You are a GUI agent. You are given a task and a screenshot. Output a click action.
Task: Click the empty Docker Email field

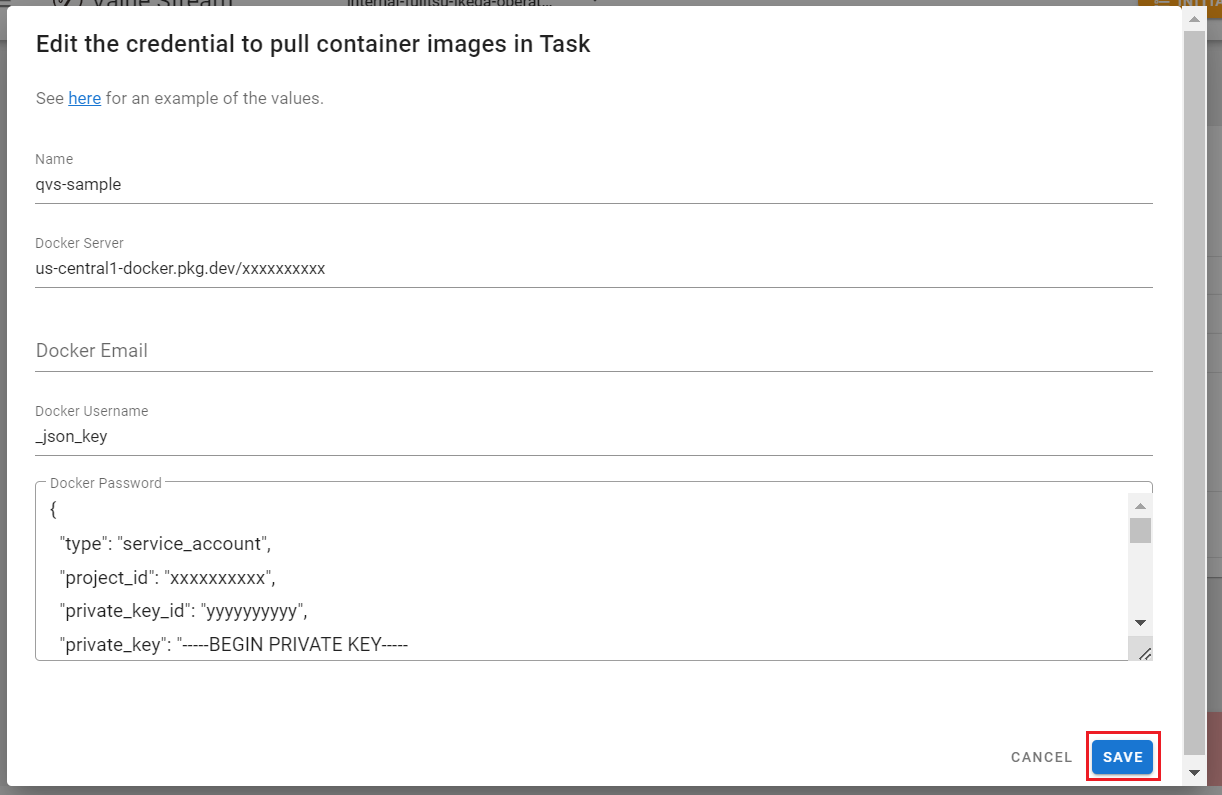coord(593,351)
